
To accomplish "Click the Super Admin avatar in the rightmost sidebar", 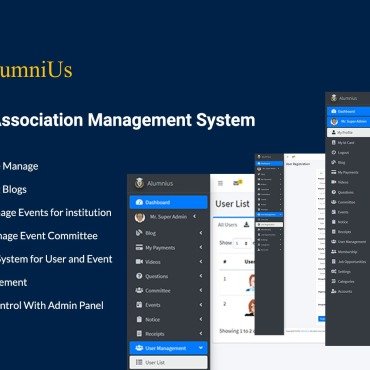I will [x=334, y=122].
